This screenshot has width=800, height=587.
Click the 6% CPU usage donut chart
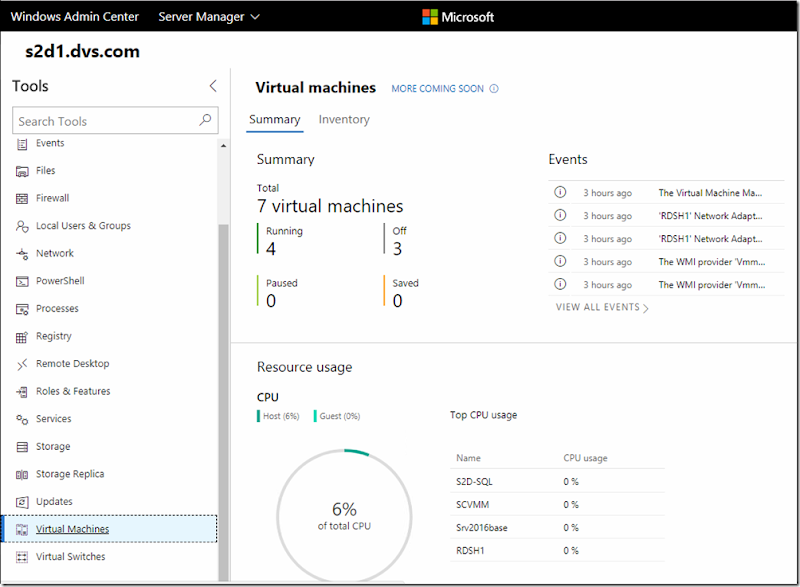pos(344,516)
